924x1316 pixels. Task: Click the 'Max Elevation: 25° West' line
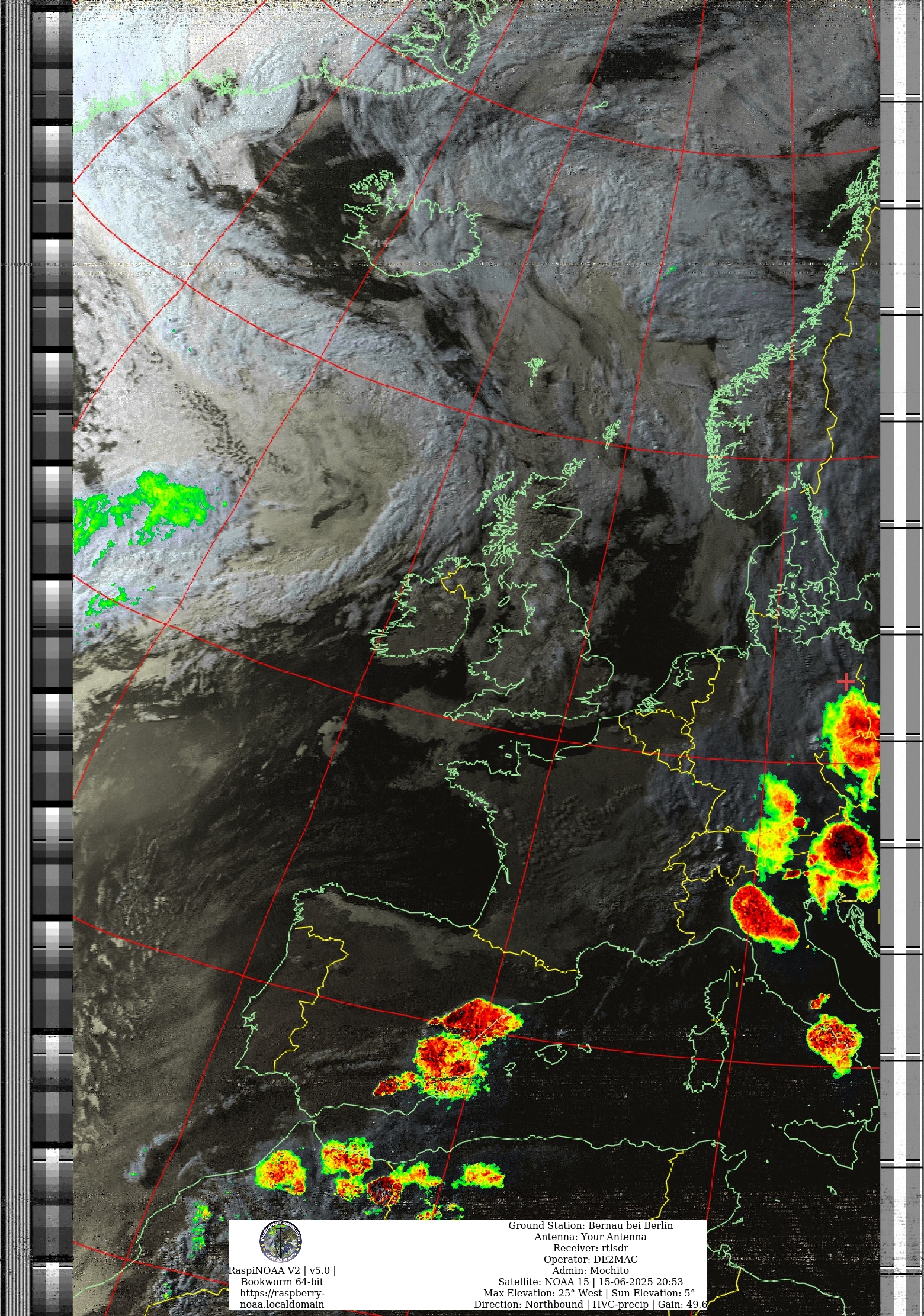pyautogui.click(x=589, y=1294)
